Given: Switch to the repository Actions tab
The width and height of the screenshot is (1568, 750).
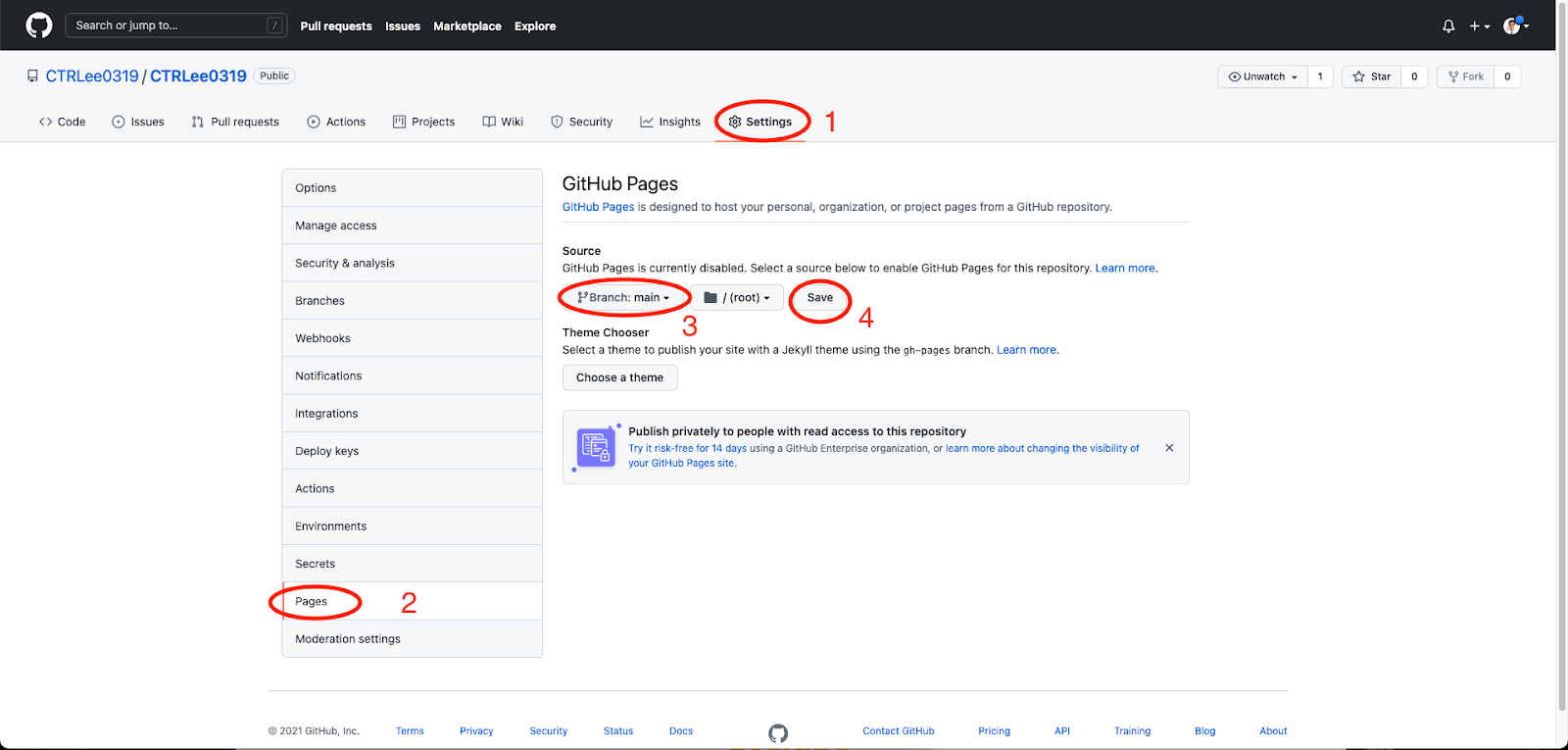Looking at the screenshot, I should (336, 122).
